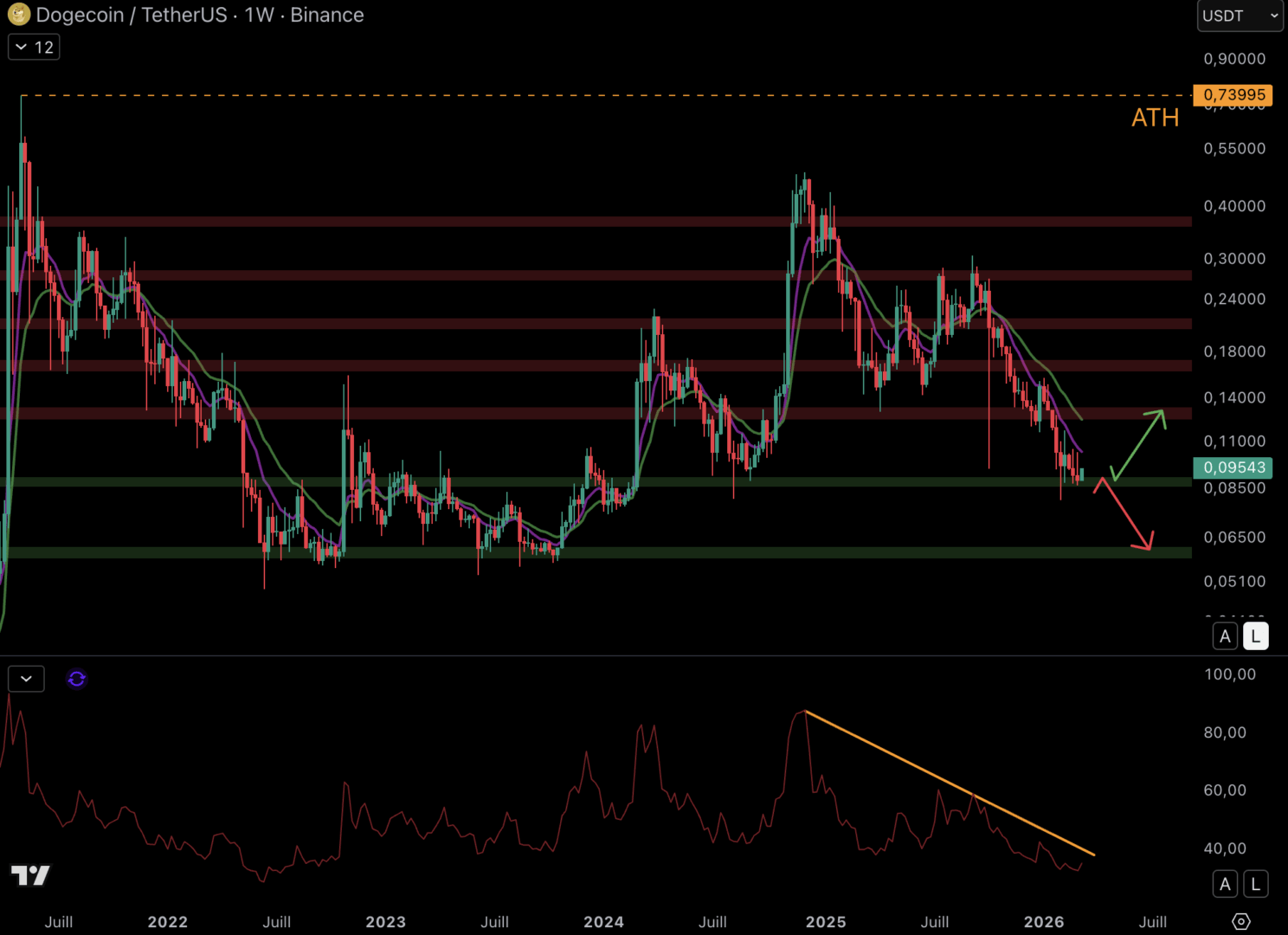Select the green upward arrow drawing
The height and width of the screenshot is (935, 1288).
(1137, 445)
